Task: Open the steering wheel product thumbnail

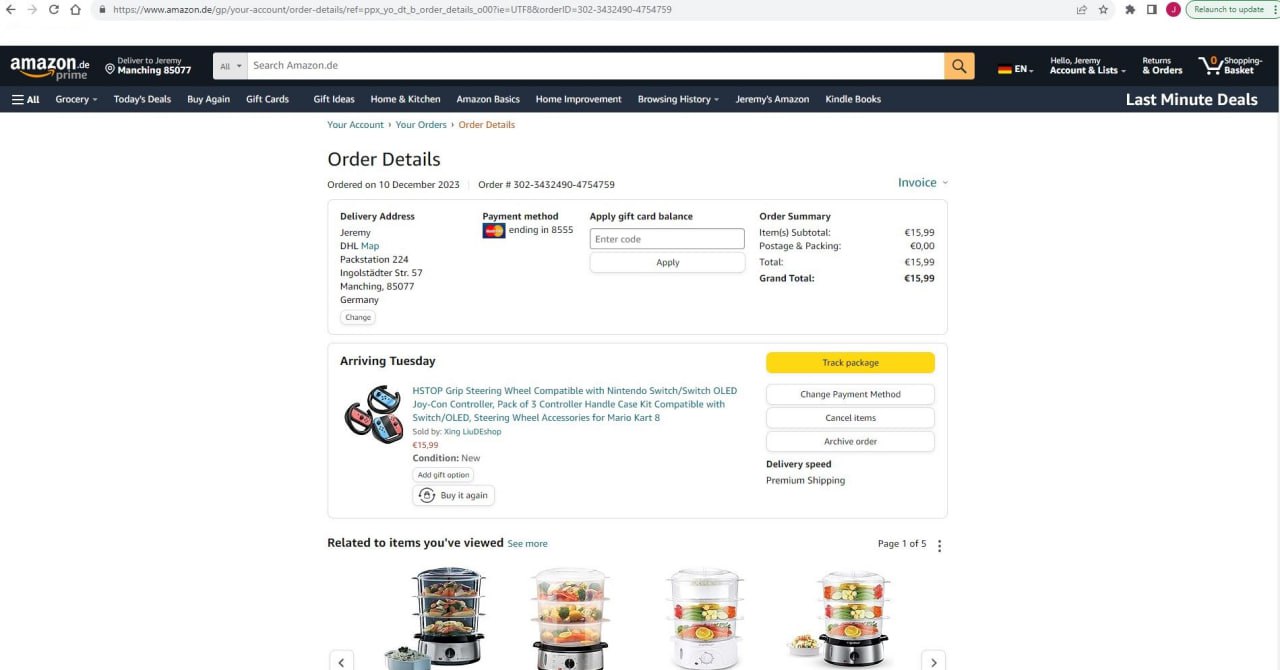Action: (372, 414)
